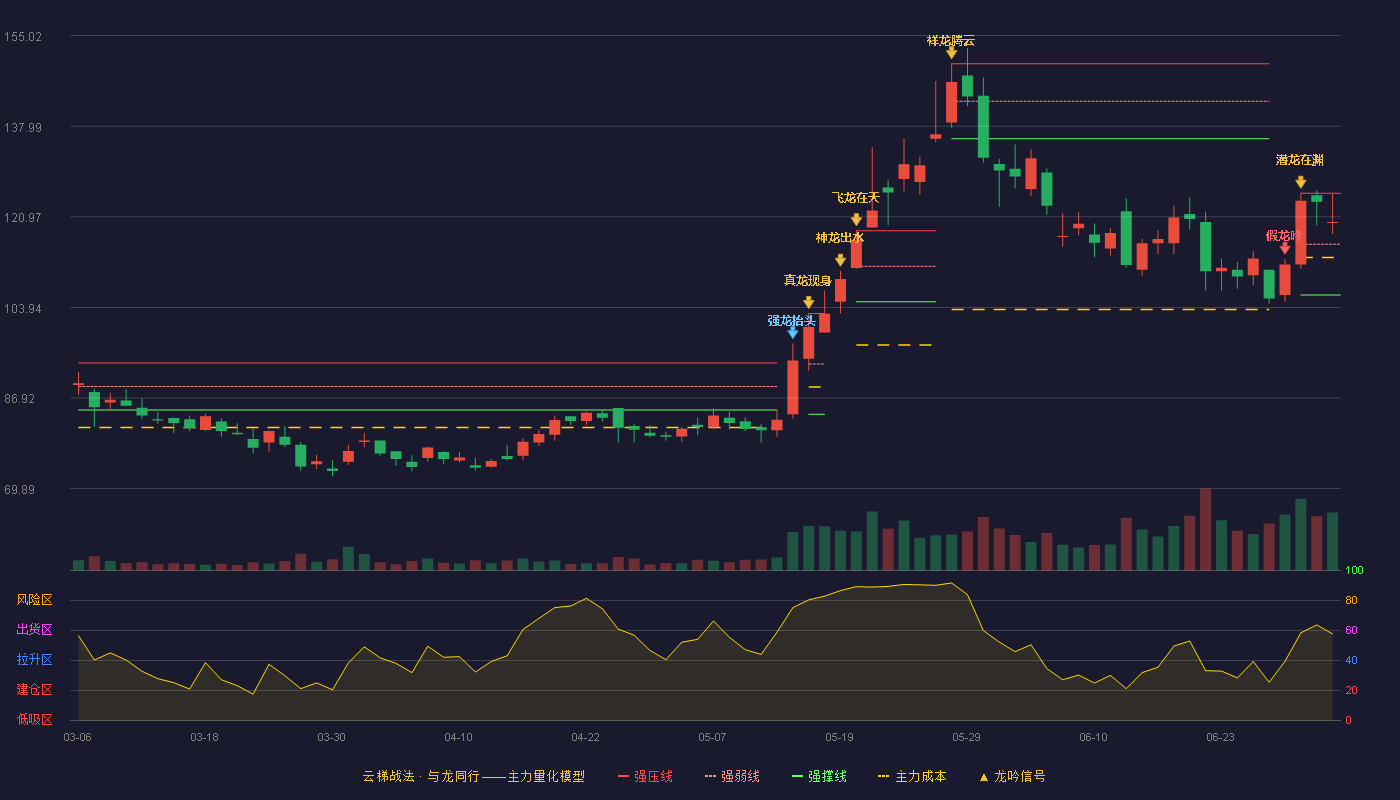1400x800 pixels.
Task: Click the 04-10 date axis label
Action: click(458, 737)
